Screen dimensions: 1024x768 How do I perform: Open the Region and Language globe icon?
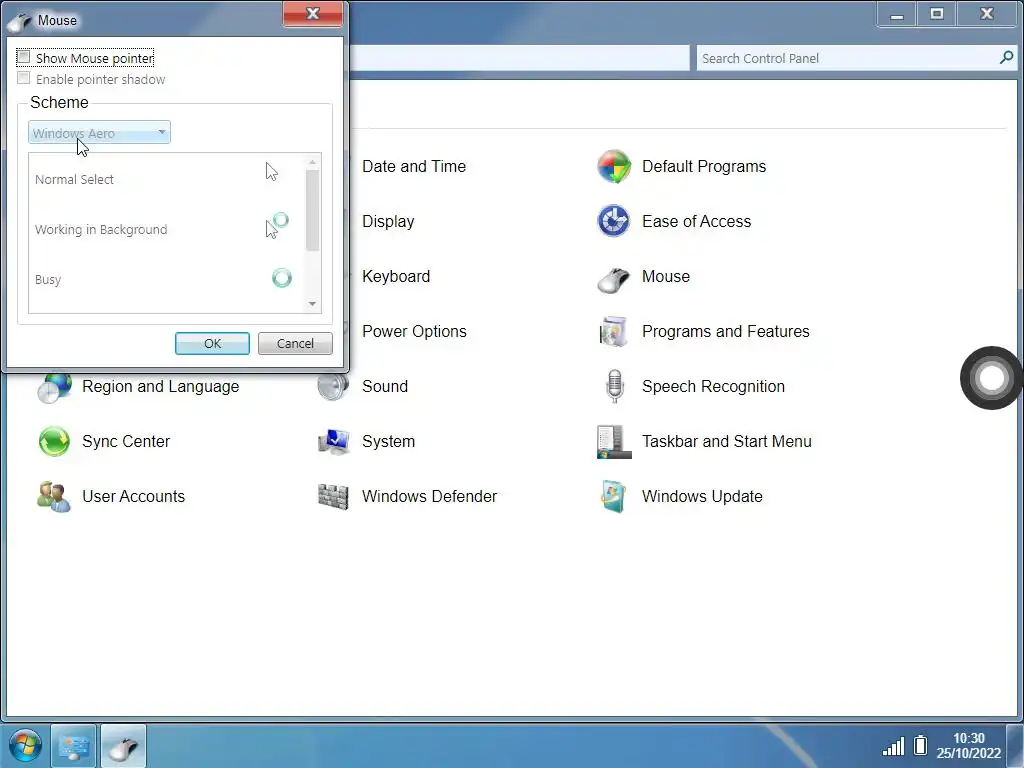[54, 387]
